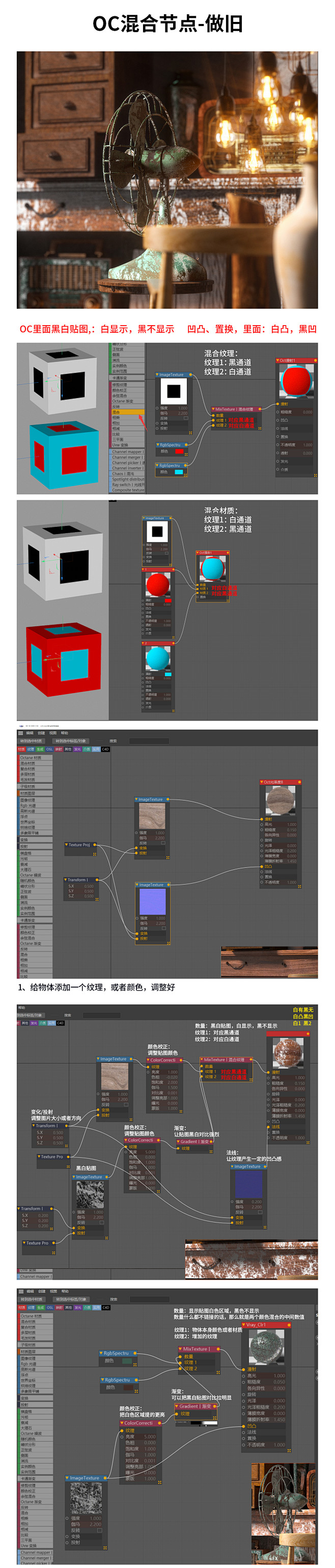This screenshot has width=335, height=1568.
Task: Open 创建 menu in Oct光泽度8 editor
Action: 41,733
